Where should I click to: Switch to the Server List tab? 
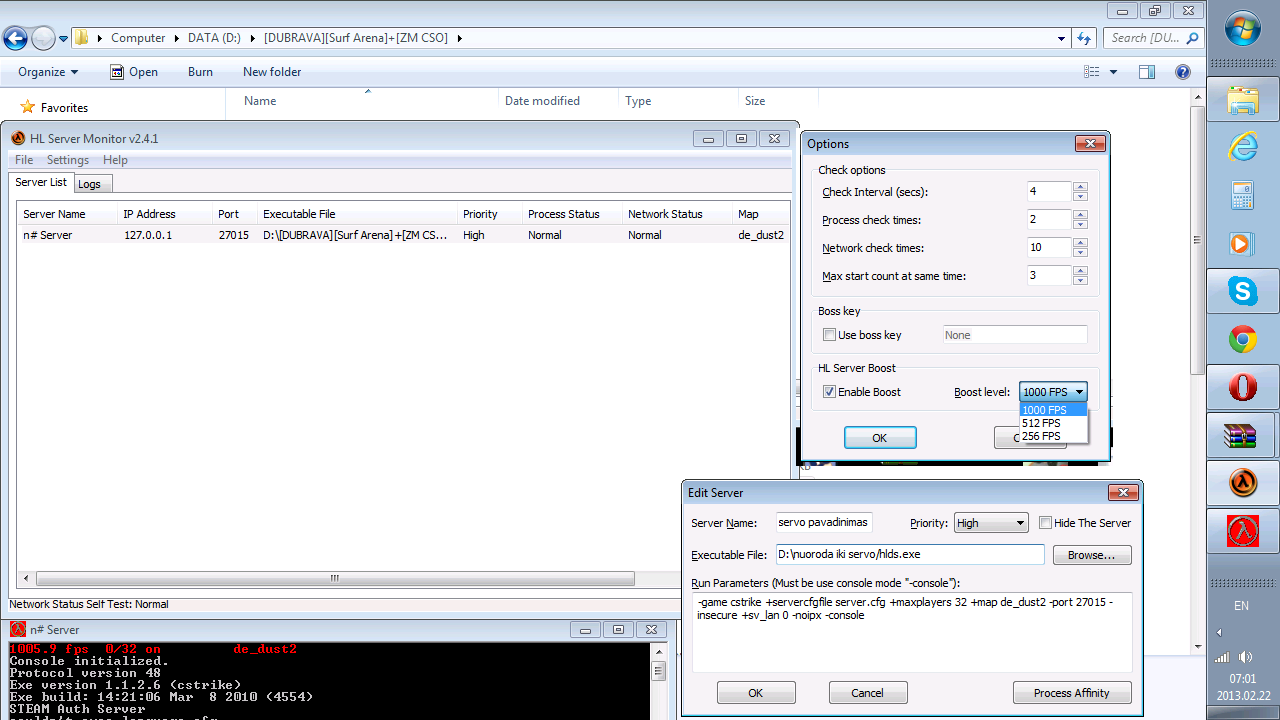point(41,182)
